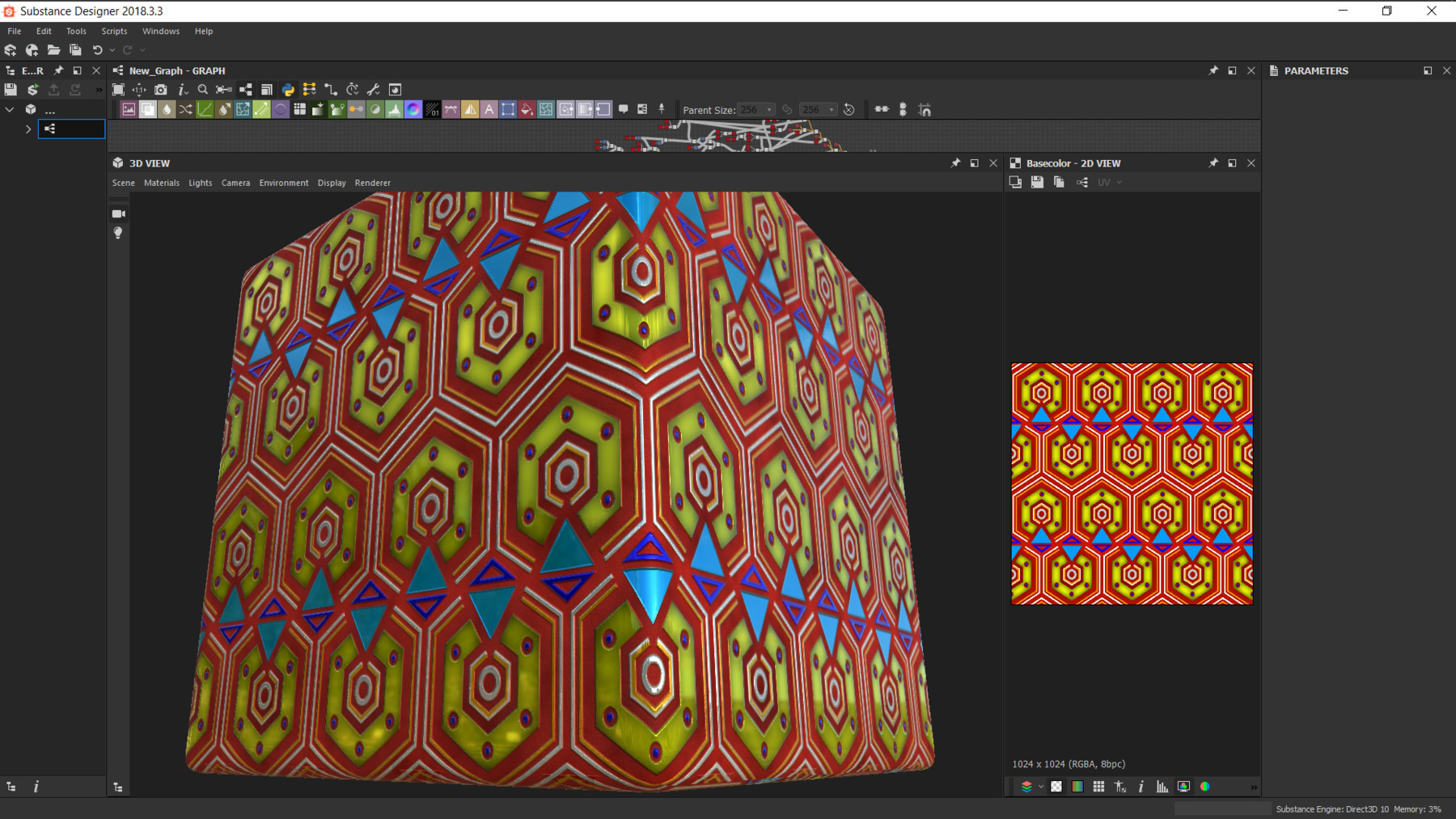
Task: Switch to the New_Graph GRAPH tab
Action: 174,70
